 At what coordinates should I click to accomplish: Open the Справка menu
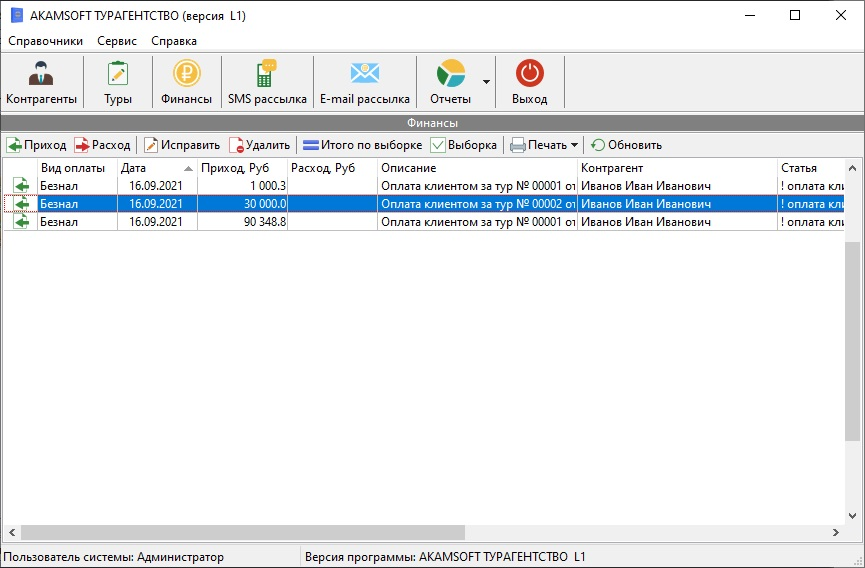click(174, 41)
